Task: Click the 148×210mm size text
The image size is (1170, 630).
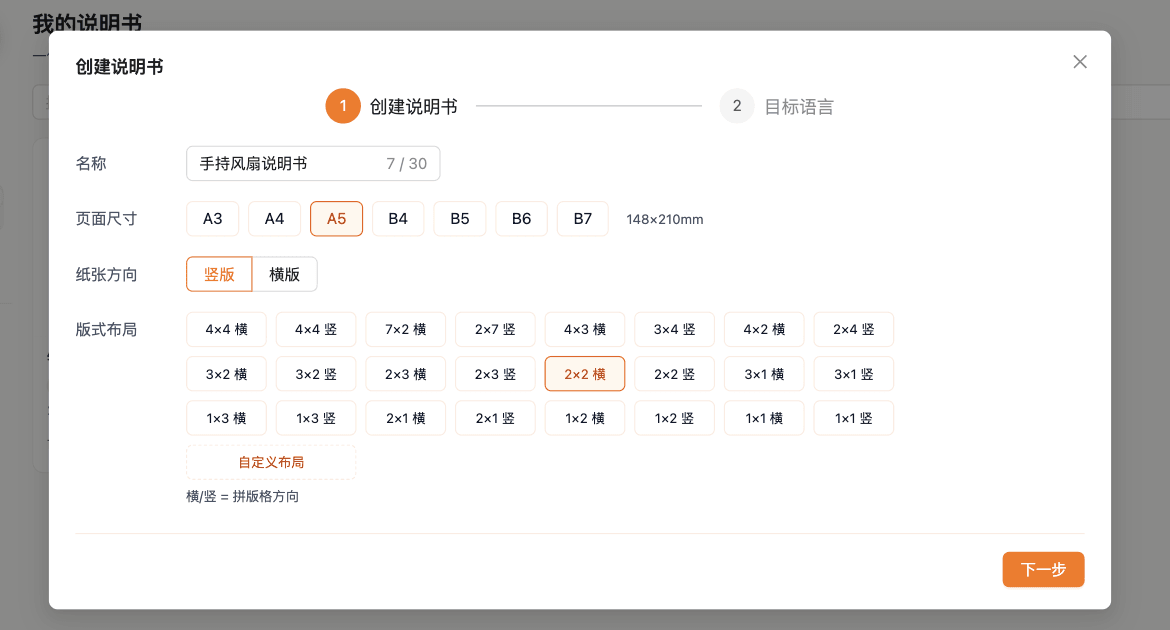Action: [664, 219]
